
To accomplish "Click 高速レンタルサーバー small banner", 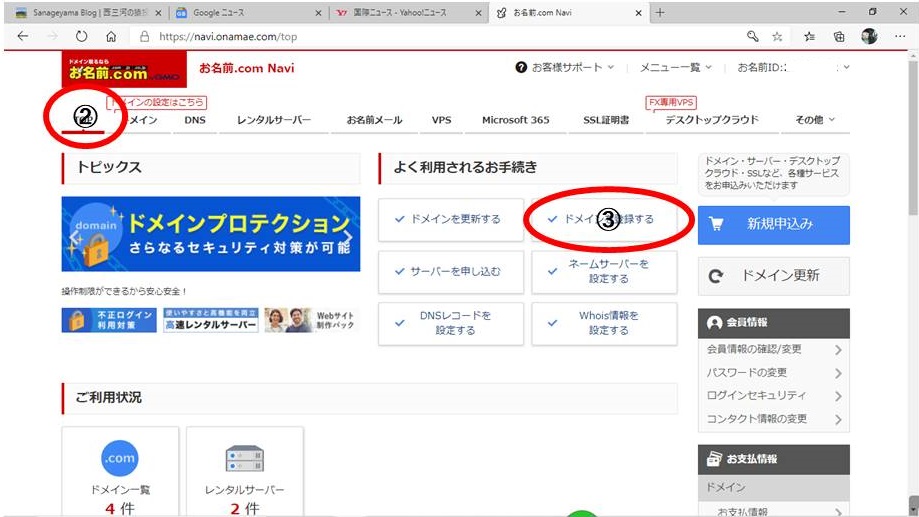I will tap(211, 320).
